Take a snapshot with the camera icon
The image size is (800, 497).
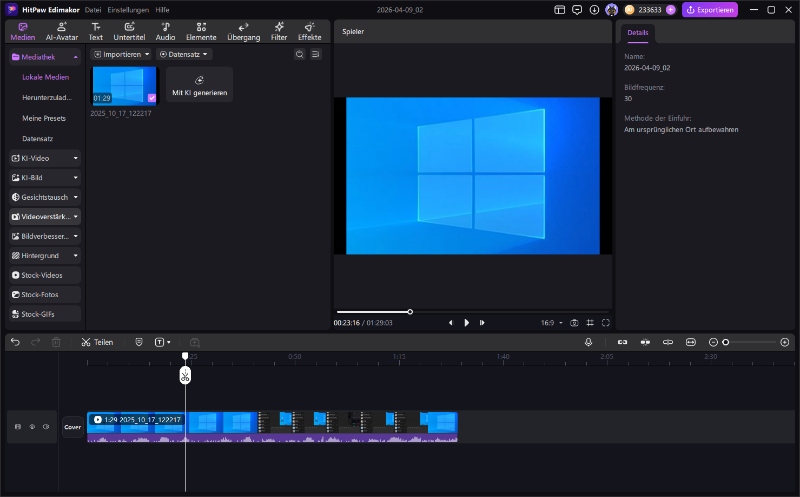pyautogui.click(x=574, y=323)
